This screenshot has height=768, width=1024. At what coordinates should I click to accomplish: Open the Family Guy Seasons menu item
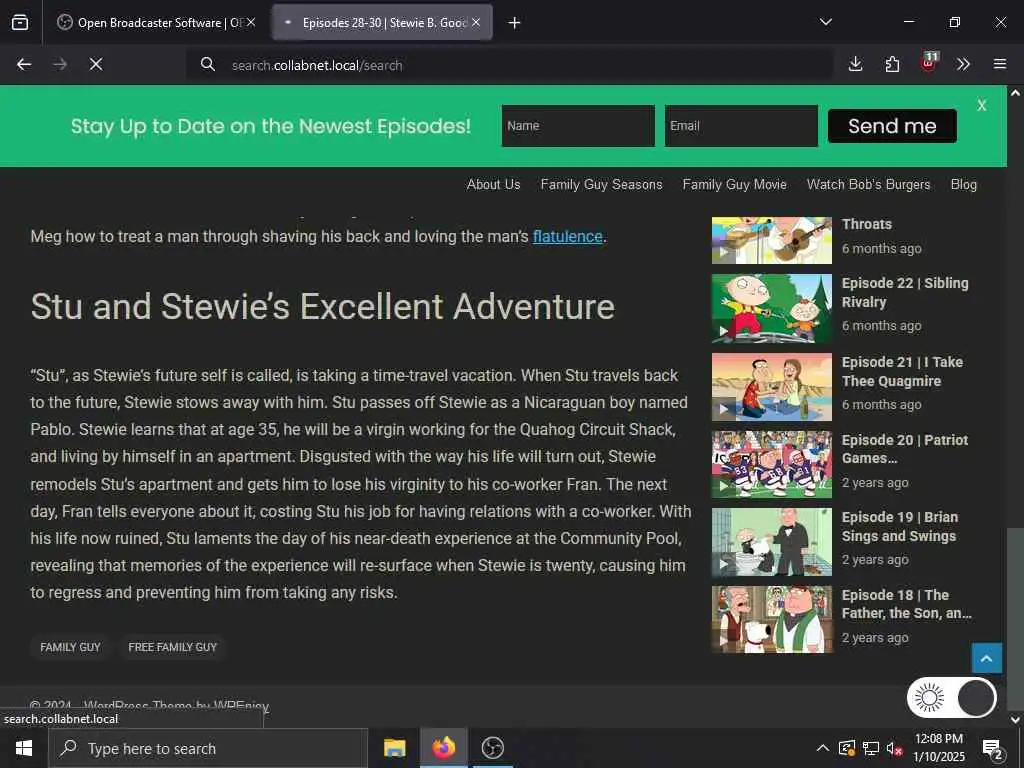pos(601,184)
